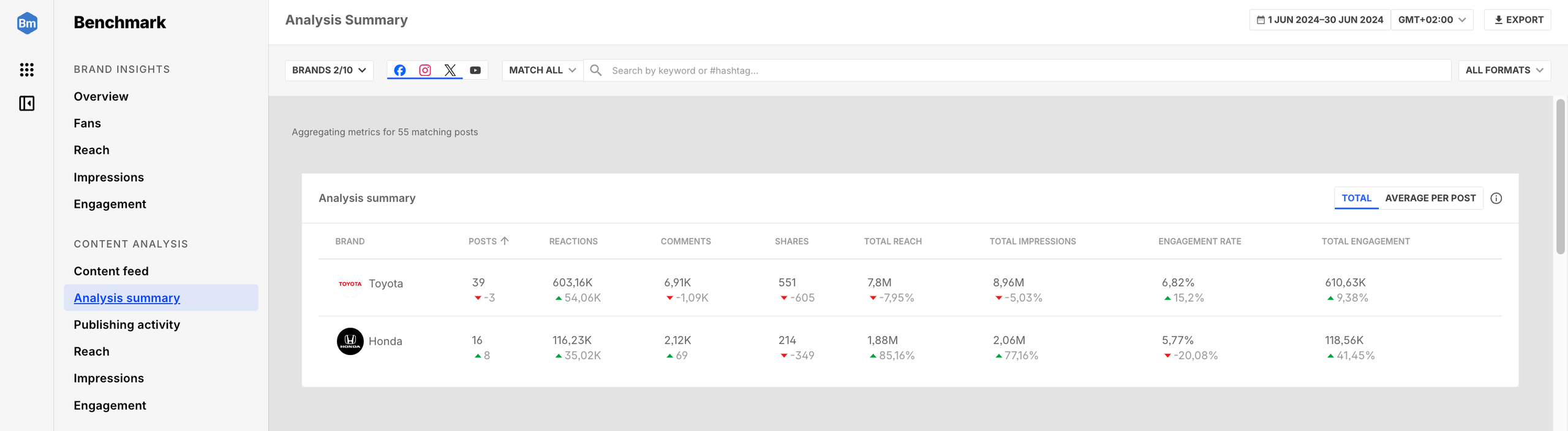Click Toyota engagement rate 6,82%
1568x431 pixels.
(1178, 283)
